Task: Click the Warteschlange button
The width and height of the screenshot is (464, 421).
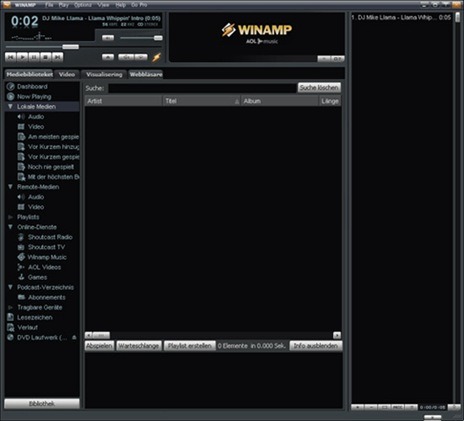Action: pos(139,346)
